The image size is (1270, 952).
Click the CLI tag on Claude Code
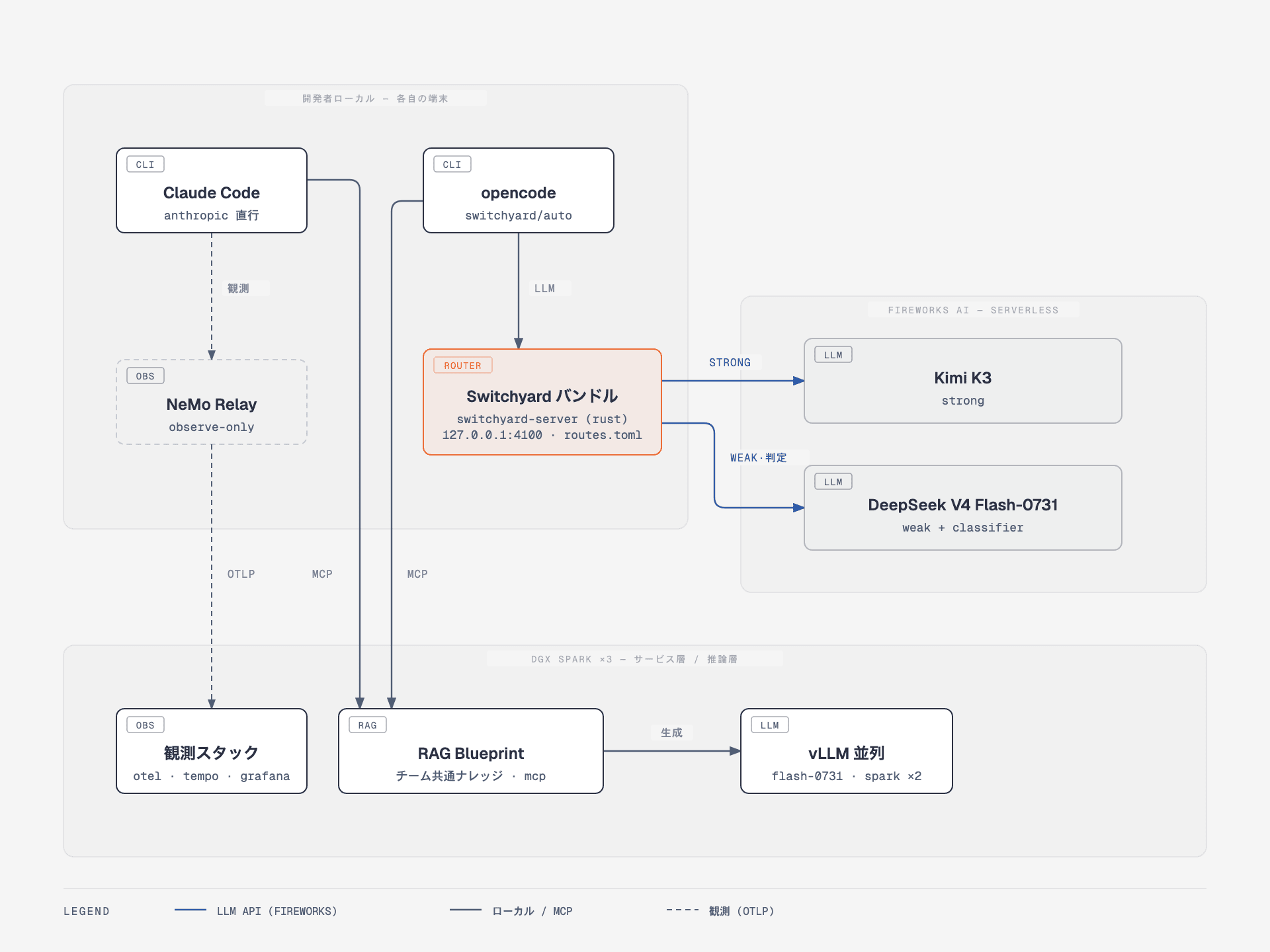point(146,164)
